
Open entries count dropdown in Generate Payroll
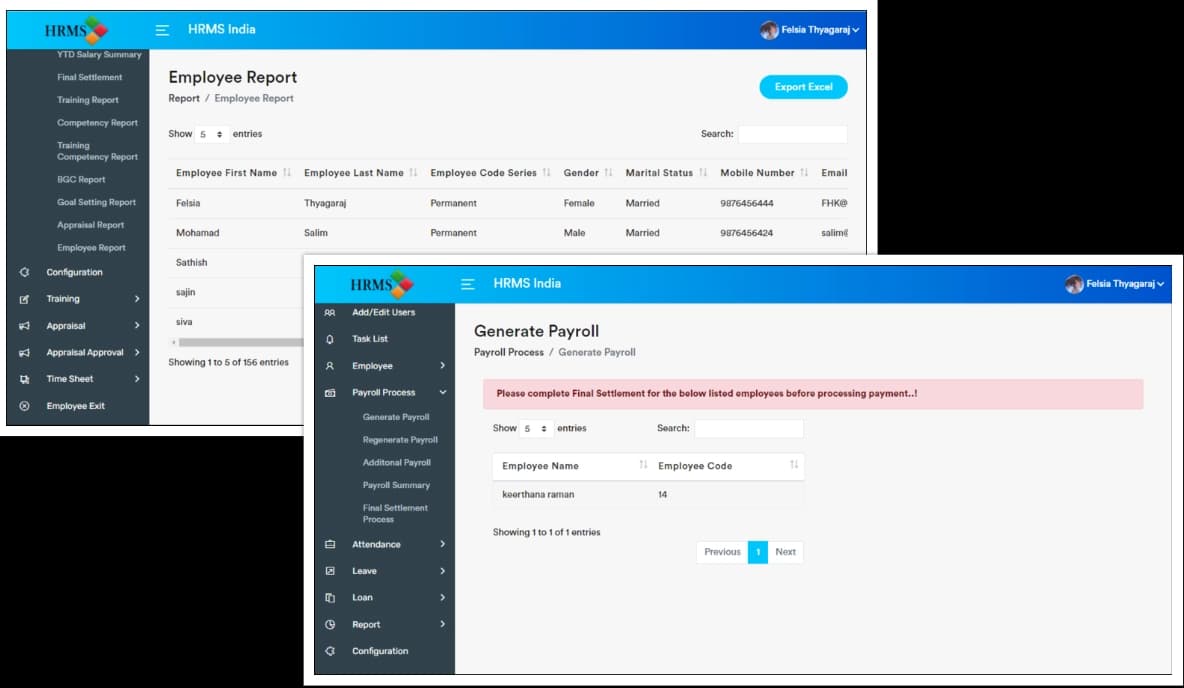536,429
